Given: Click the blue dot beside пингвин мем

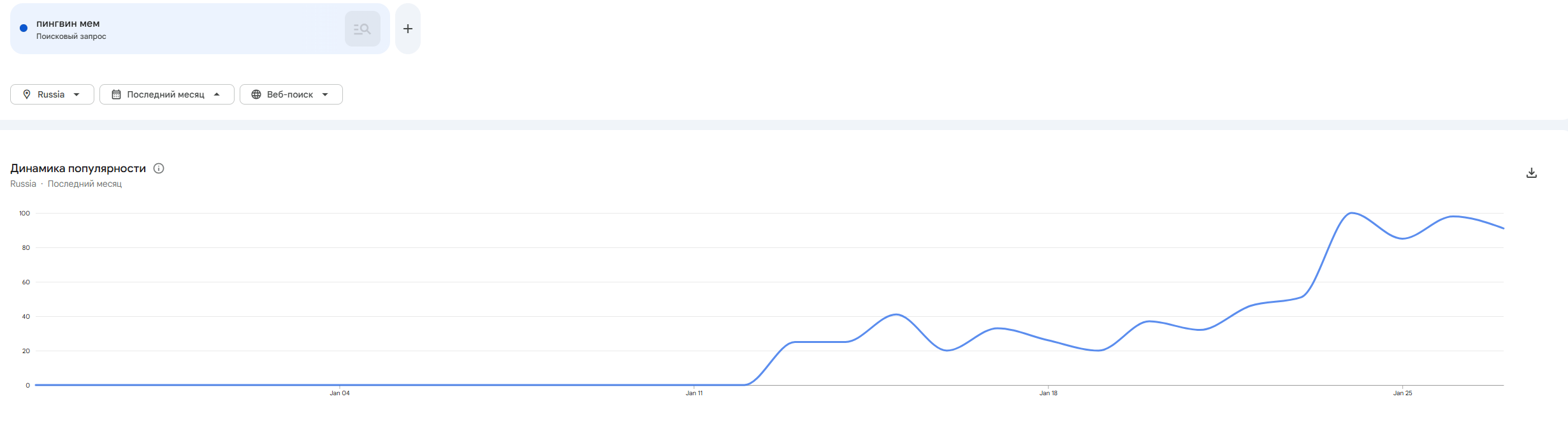Looking at the screenshot, I should point(24,28).
